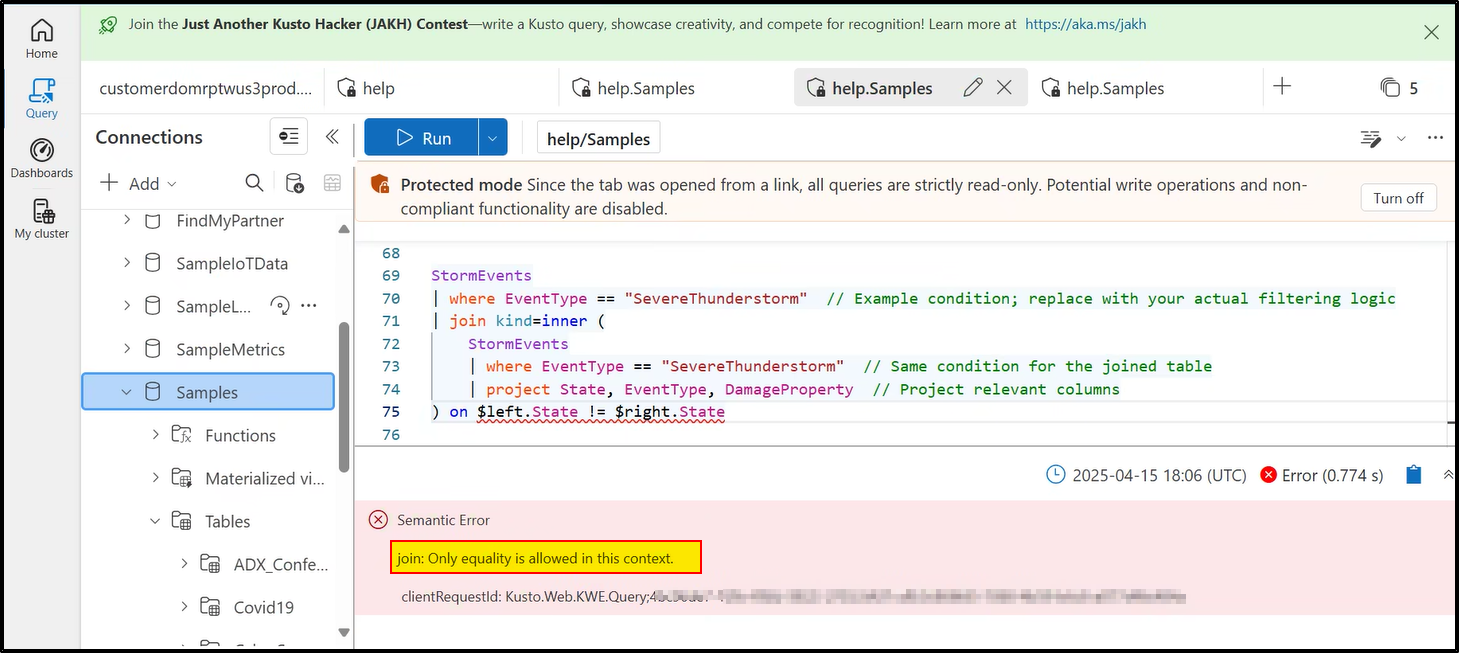Open the Run button dropdown arrow

(493, 138)
